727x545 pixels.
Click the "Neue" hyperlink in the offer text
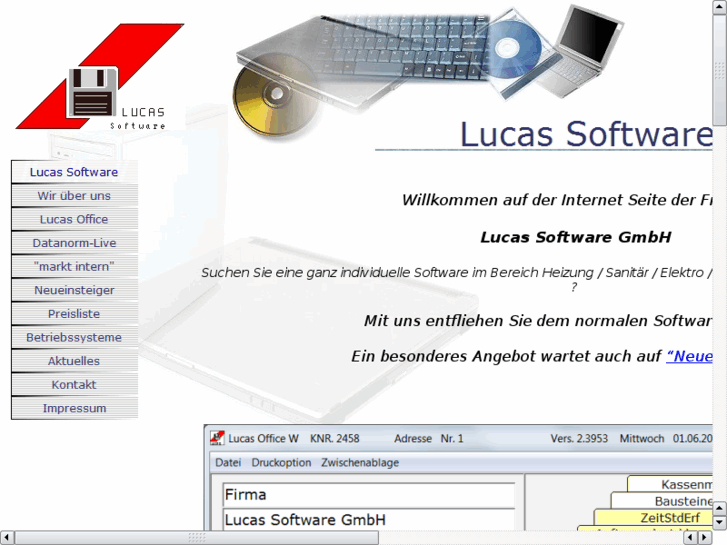click(689, 356)
